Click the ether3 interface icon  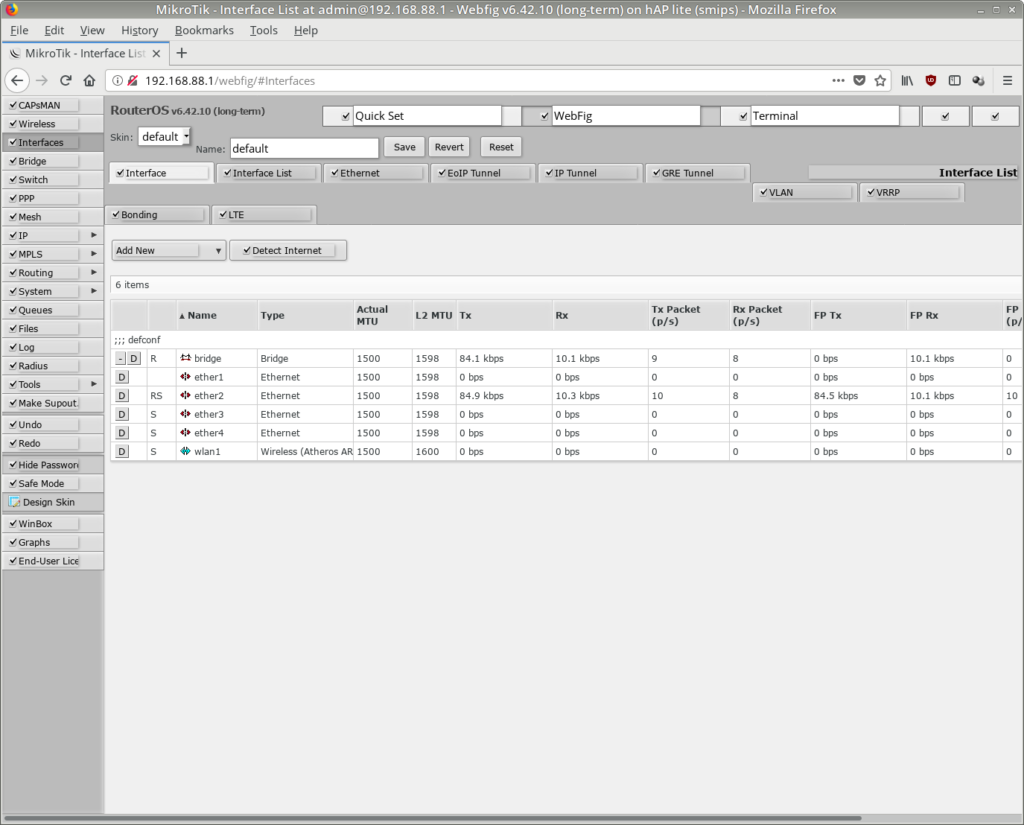click(186, 414)
